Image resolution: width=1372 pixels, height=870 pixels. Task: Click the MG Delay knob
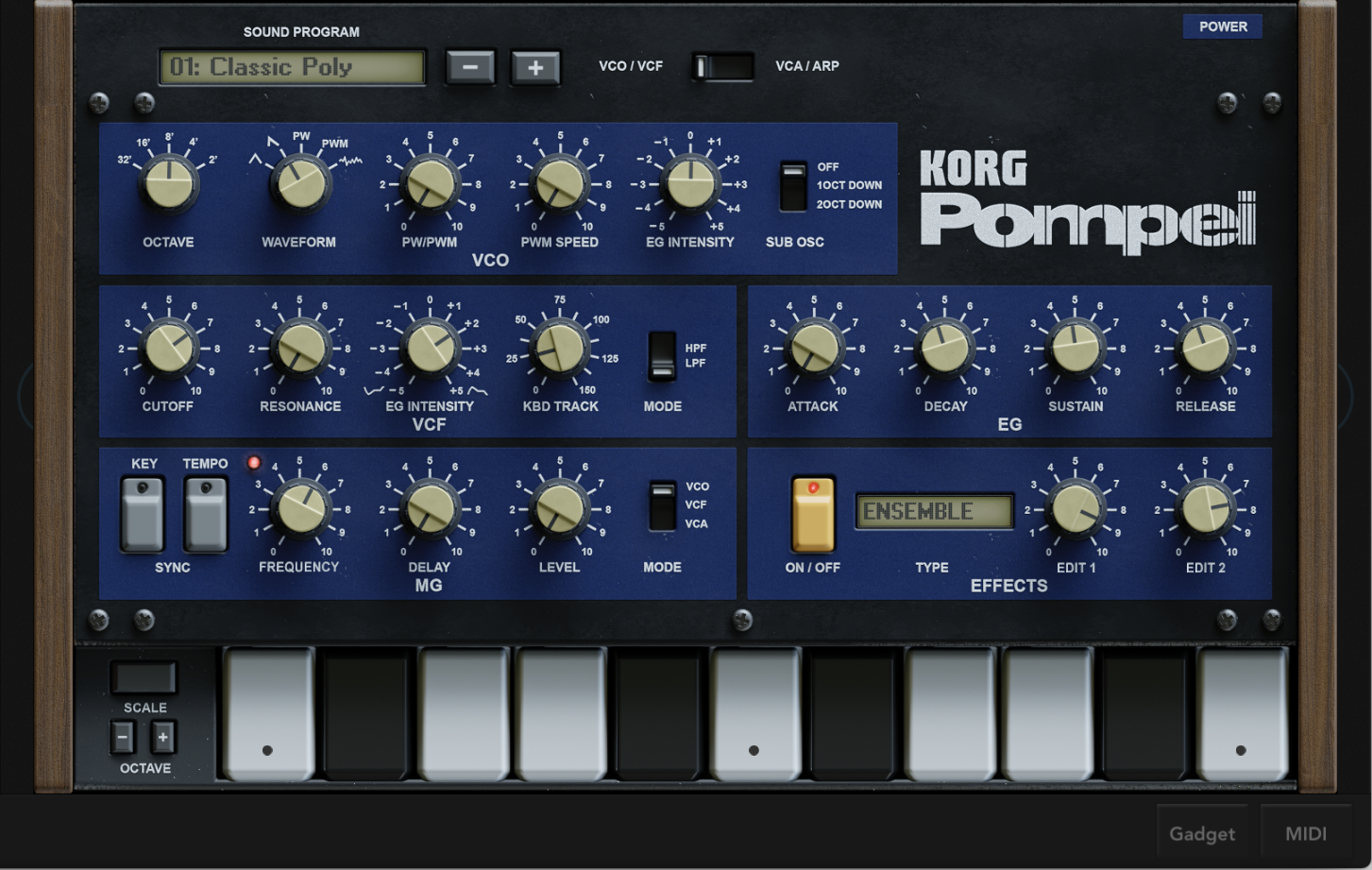(x=430, y=508)
